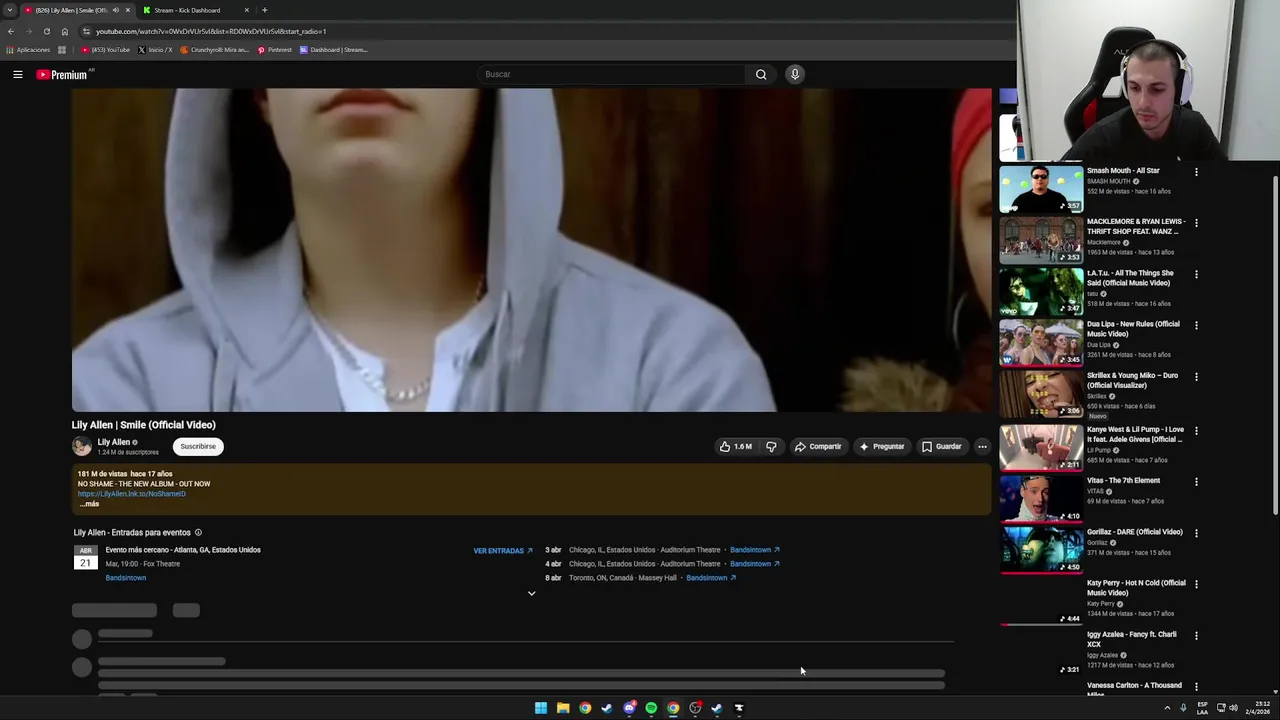Open Aplicaciones bookmarks shortcut
Viewport: 1280px width, 720px height.
pos(28,50)
